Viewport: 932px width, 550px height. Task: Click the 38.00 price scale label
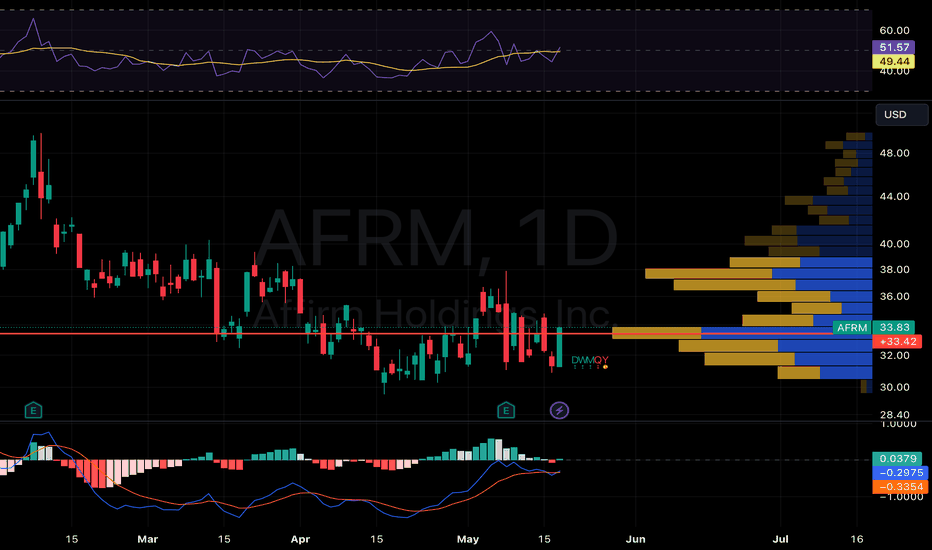(894, 269)
